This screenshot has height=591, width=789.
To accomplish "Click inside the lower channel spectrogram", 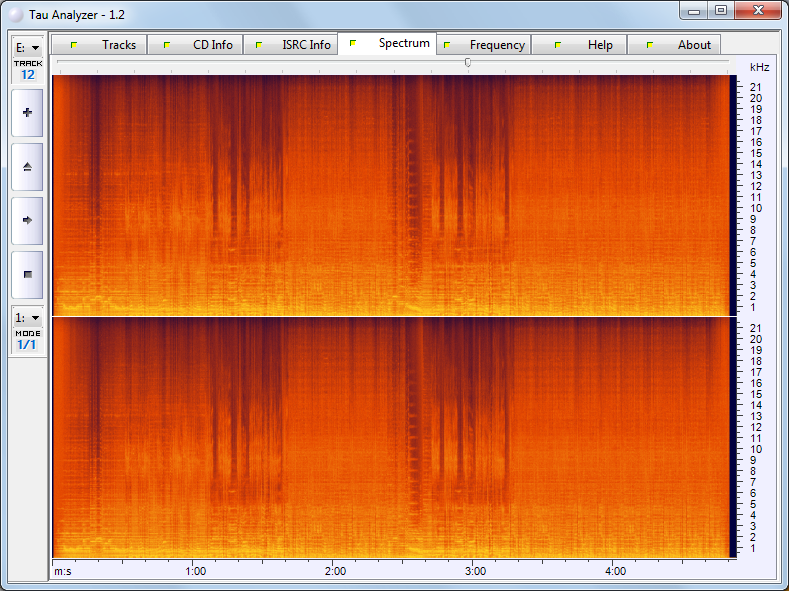I will (x=390, y=438).
